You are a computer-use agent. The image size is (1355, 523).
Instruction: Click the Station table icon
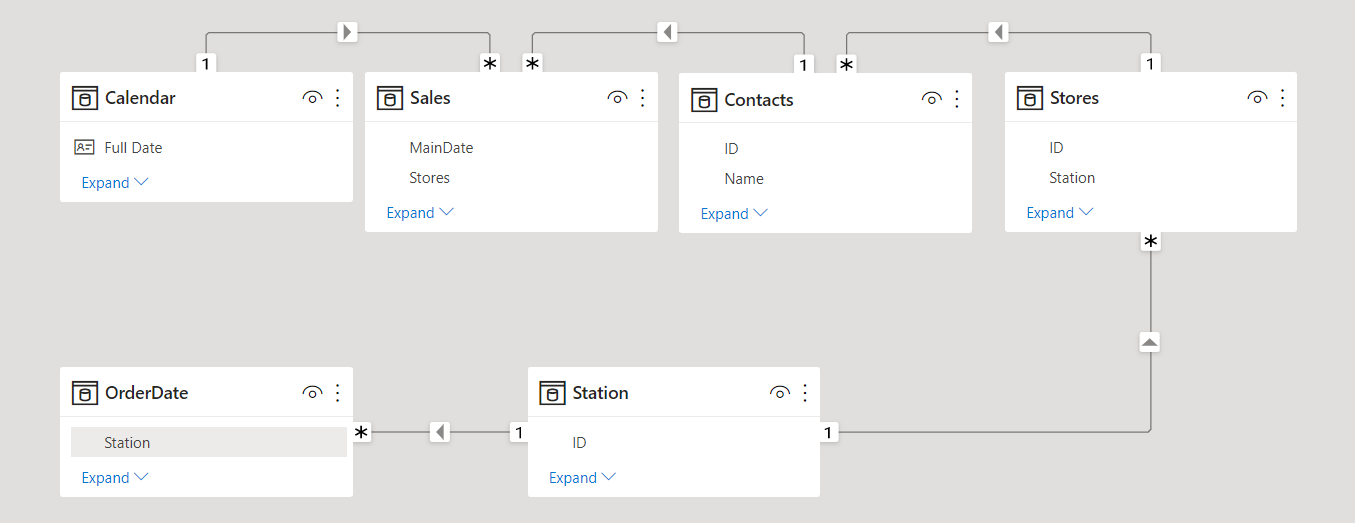click(x=552, y=393)
